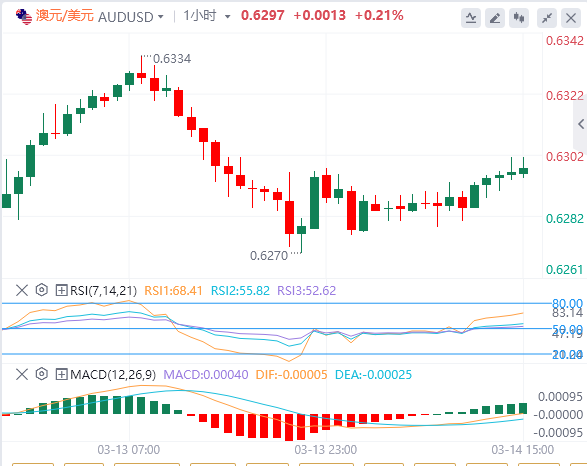The image size is (587, 466).
Task: Click the 03-13 23:00 time label
Action: tap(326, 450)
